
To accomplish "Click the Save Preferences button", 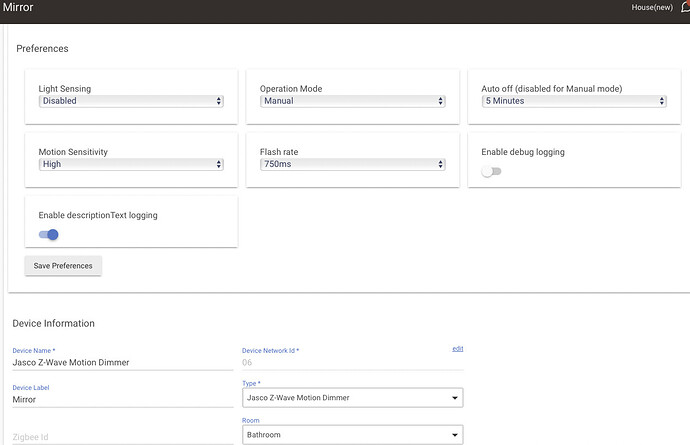I will (63, 266).
